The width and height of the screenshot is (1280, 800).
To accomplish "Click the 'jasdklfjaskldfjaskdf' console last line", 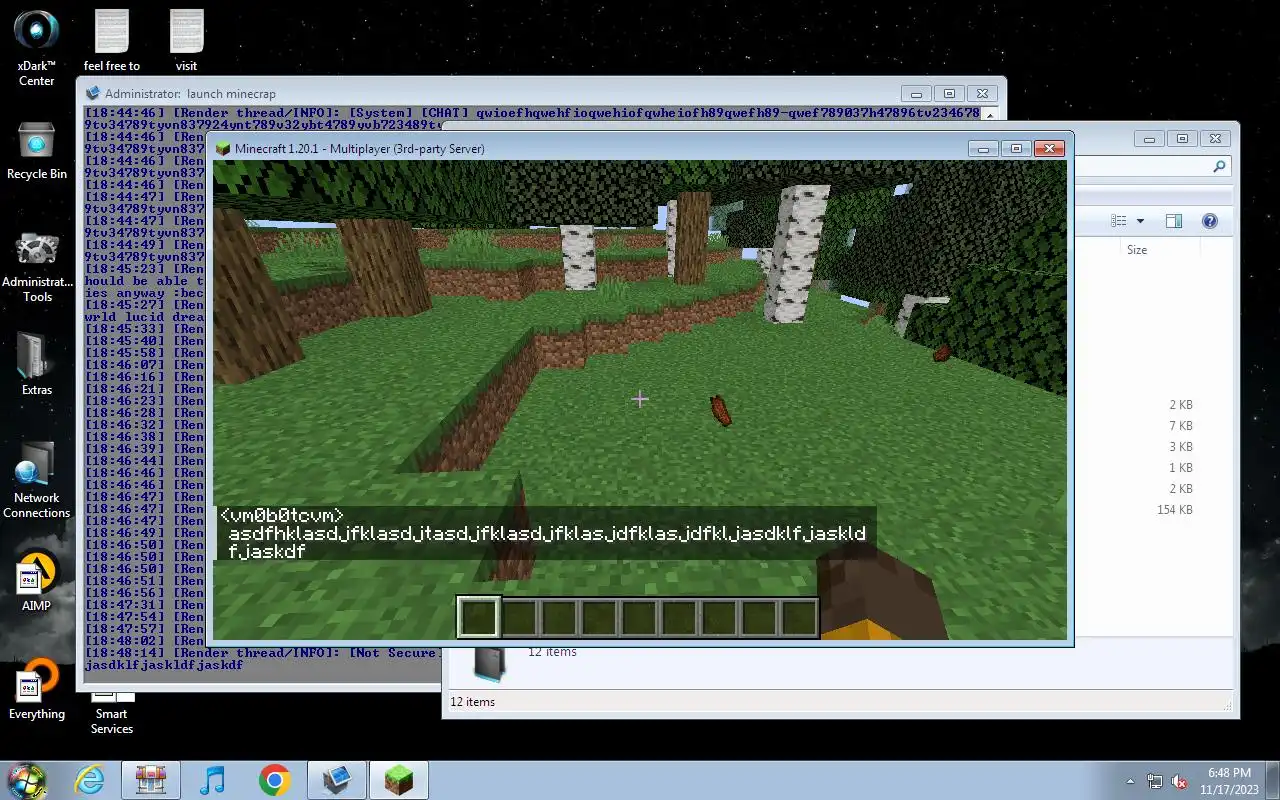I will (164, 665).
